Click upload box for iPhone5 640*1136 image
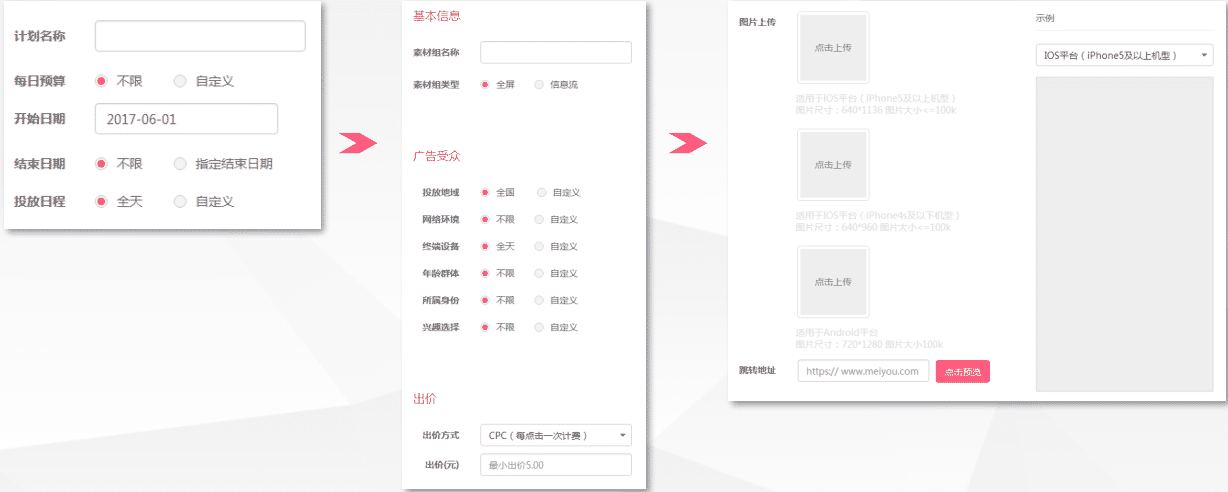Viewport: 1228px width, 492px height. pyautogui.click(x=833, y=47)
